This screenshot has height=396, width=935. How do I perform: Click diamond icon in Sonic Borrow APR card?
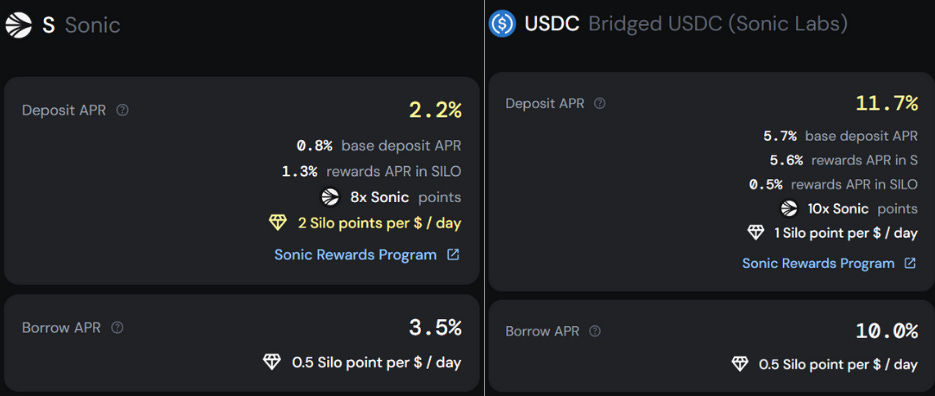tap(272, 361)
